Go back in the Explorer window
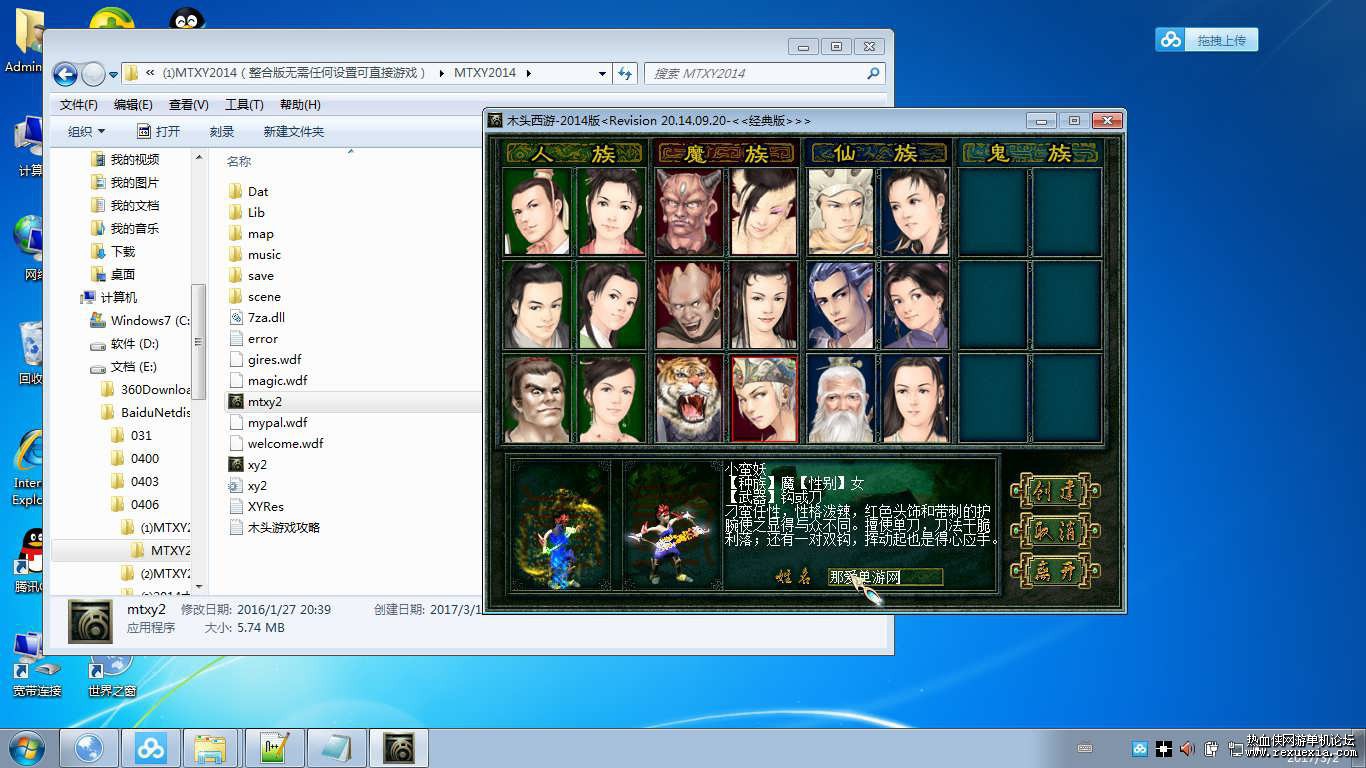 (65, 74)
